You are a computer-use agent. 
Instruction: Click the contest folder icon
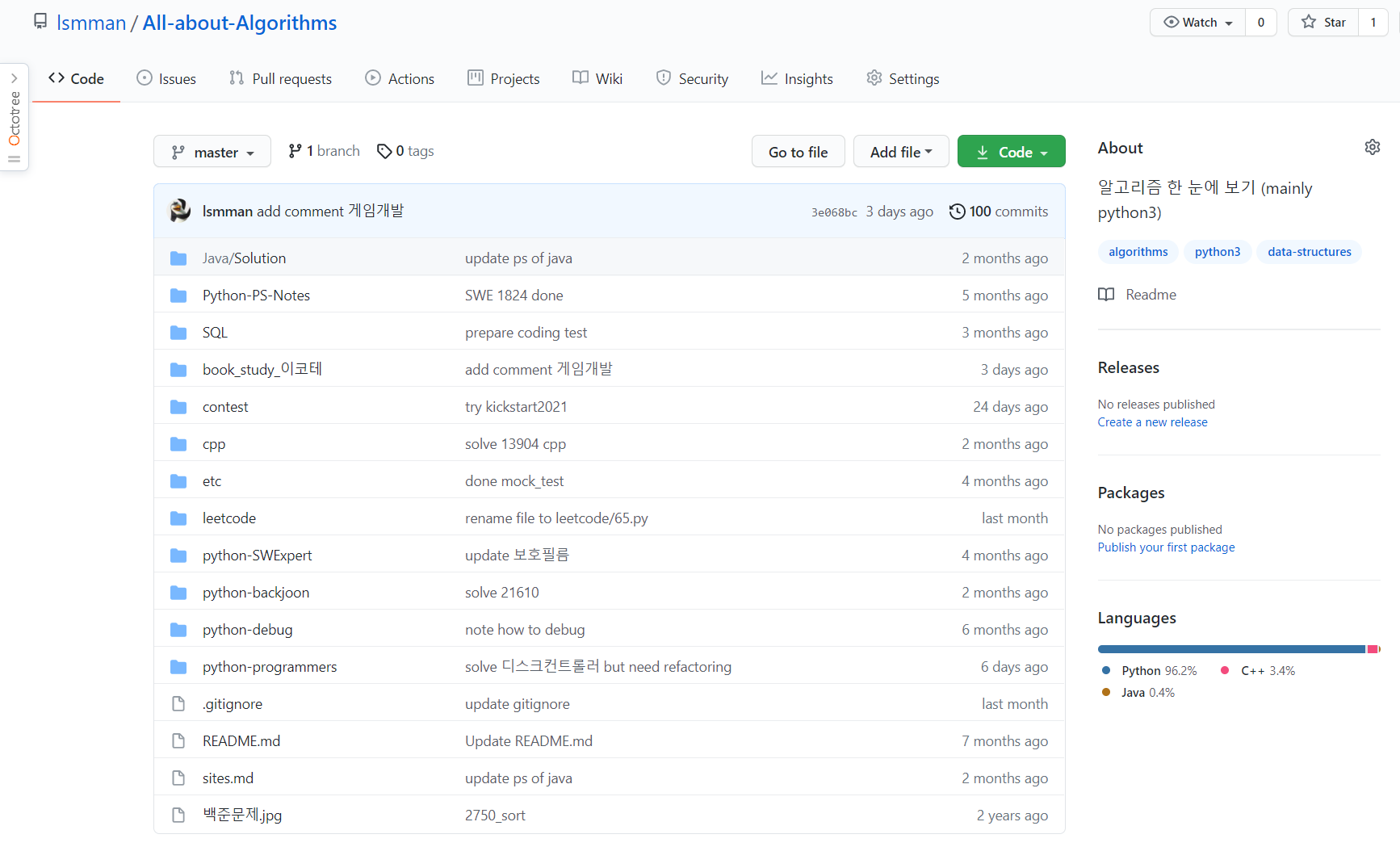178,407
